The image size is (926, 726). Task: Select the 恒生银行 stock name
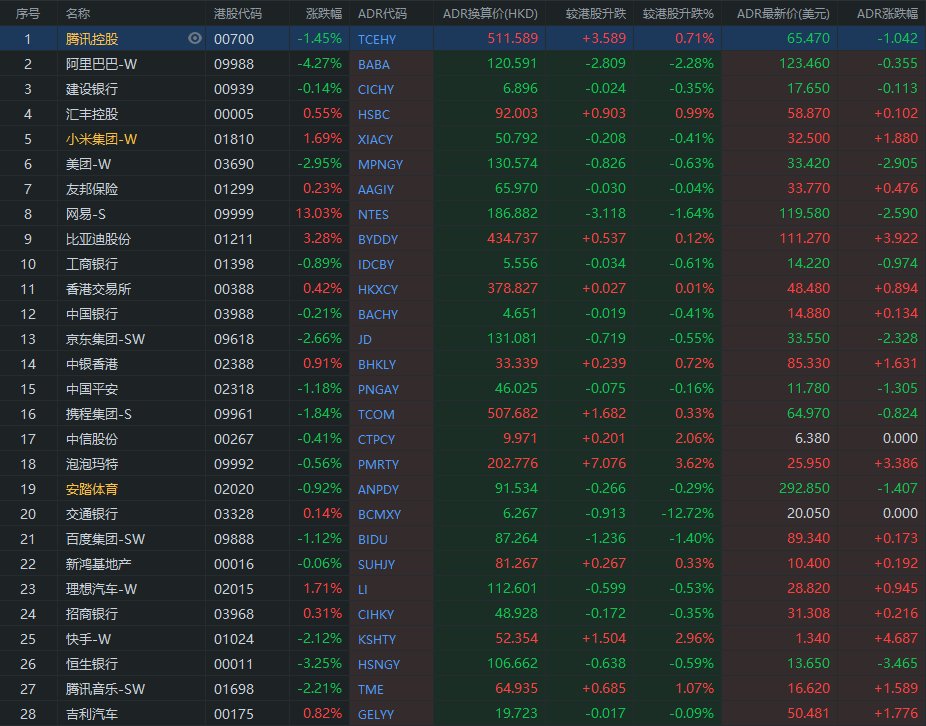pos(92,664)
